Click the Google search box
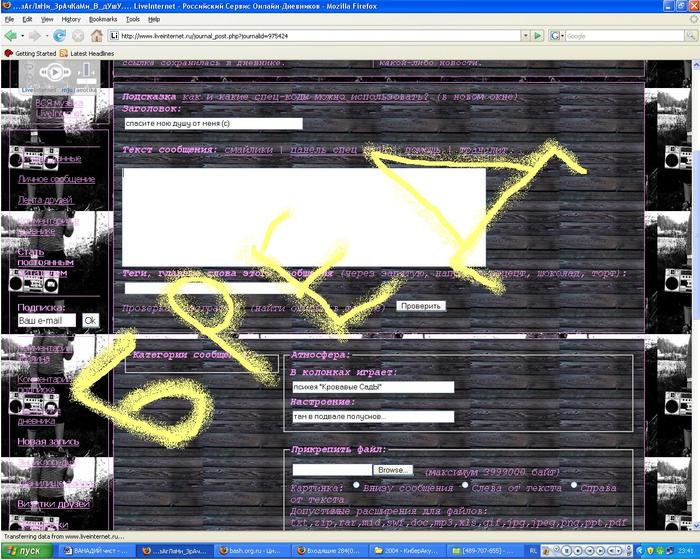700x560 pixels. click(625, 36)
